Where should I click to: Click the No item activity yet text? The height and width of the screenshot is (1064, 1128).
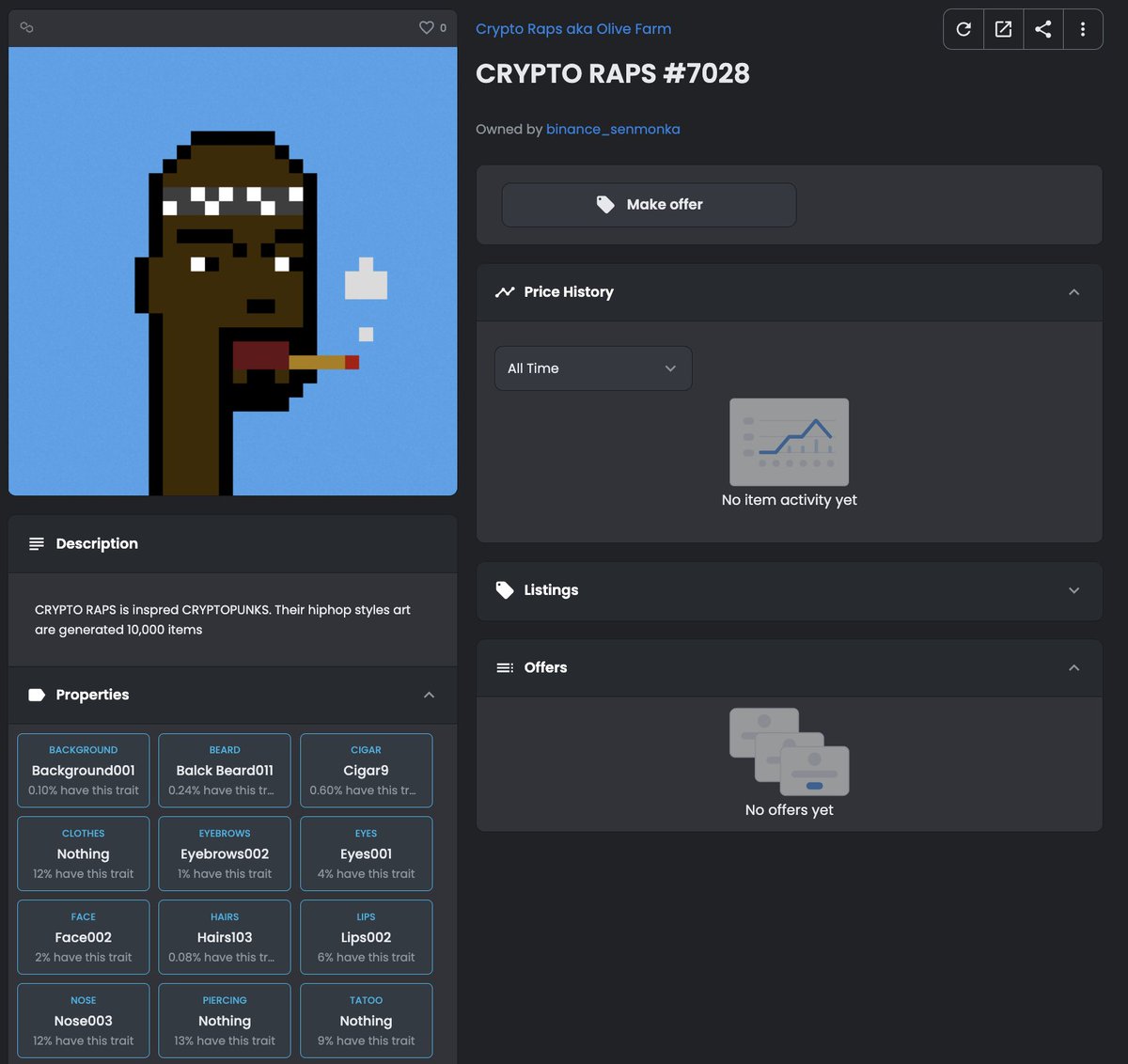[790, 500]
